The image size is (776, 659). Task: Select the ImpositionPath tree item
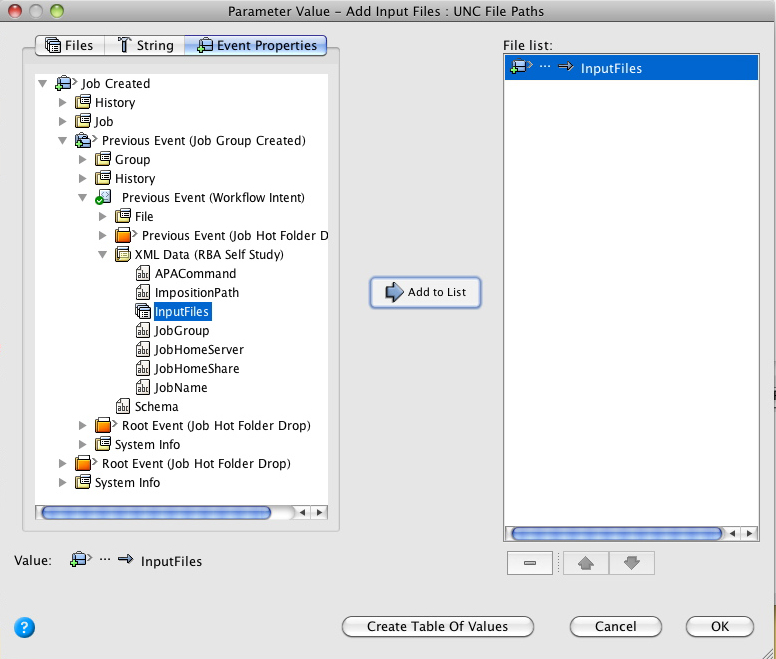(197, 292)
